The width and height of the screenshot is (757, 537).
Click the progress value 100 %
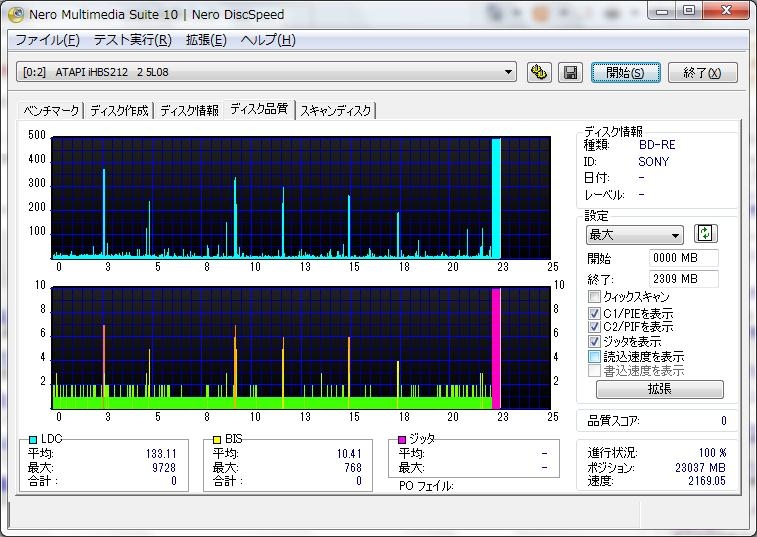pos(713,452)
